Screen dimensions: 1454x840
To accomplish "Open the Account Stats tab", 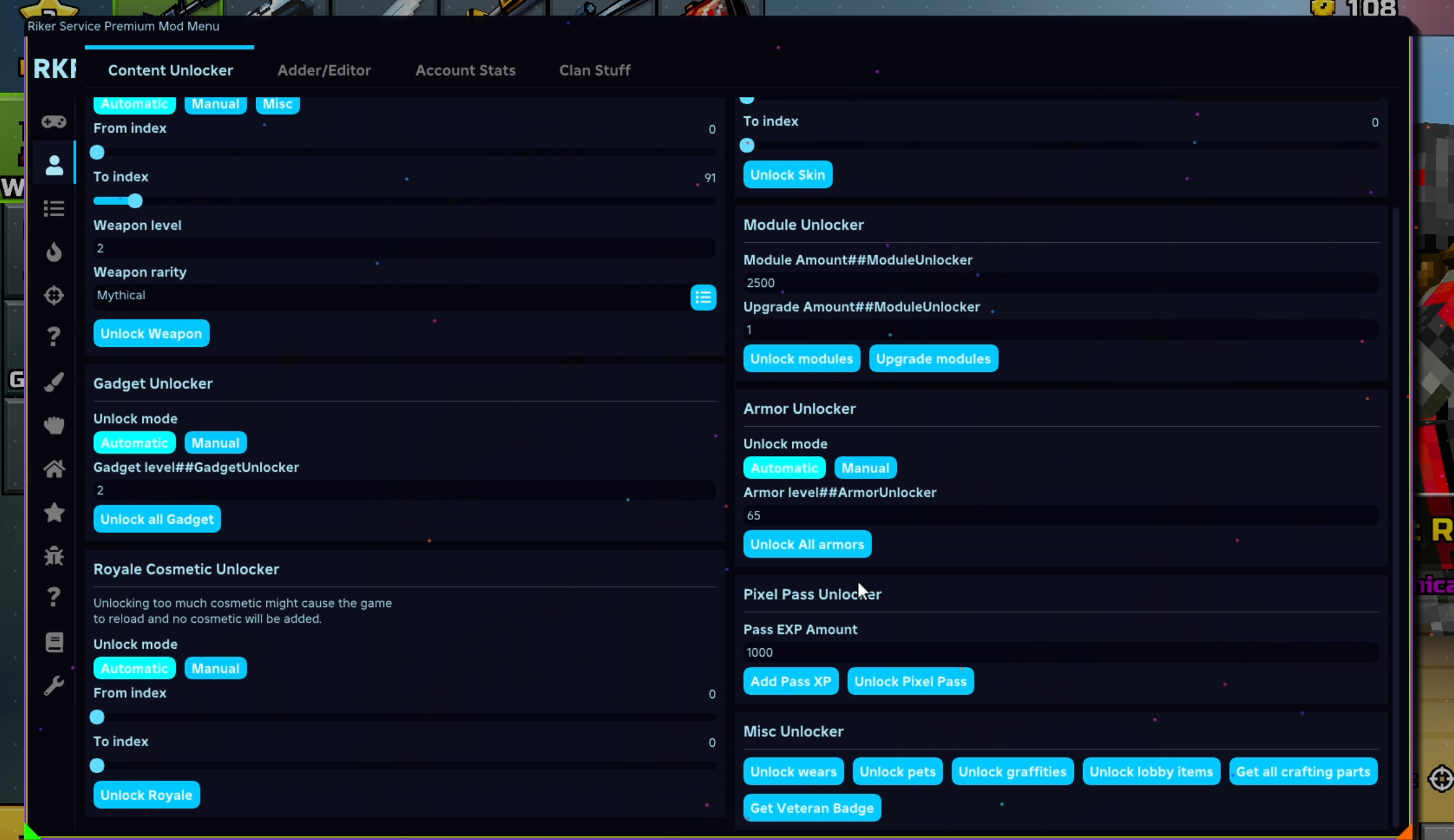I will click(465, 70).
